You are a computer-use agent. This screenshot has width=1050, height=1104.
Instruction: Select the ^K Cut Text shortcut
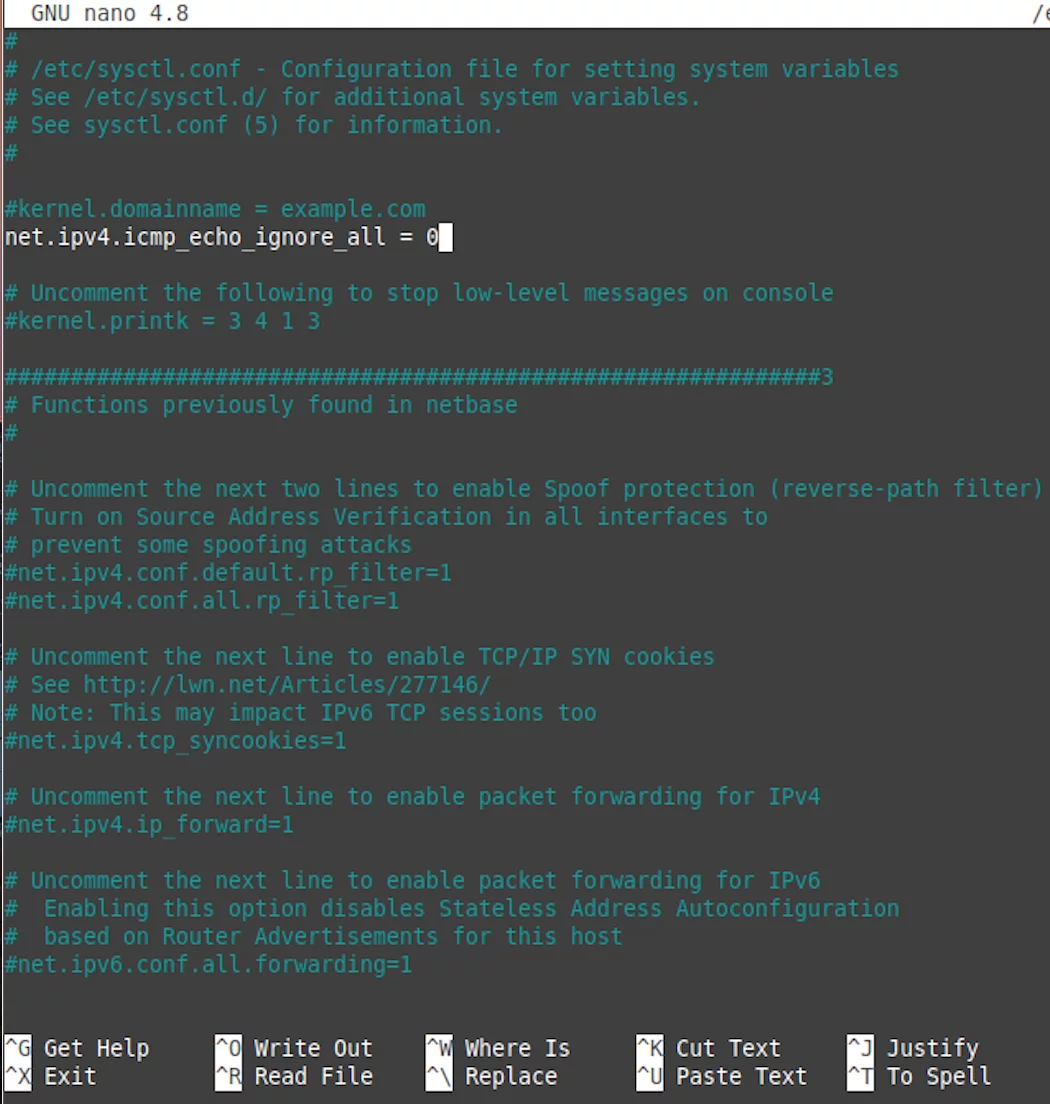point(708,1048)
